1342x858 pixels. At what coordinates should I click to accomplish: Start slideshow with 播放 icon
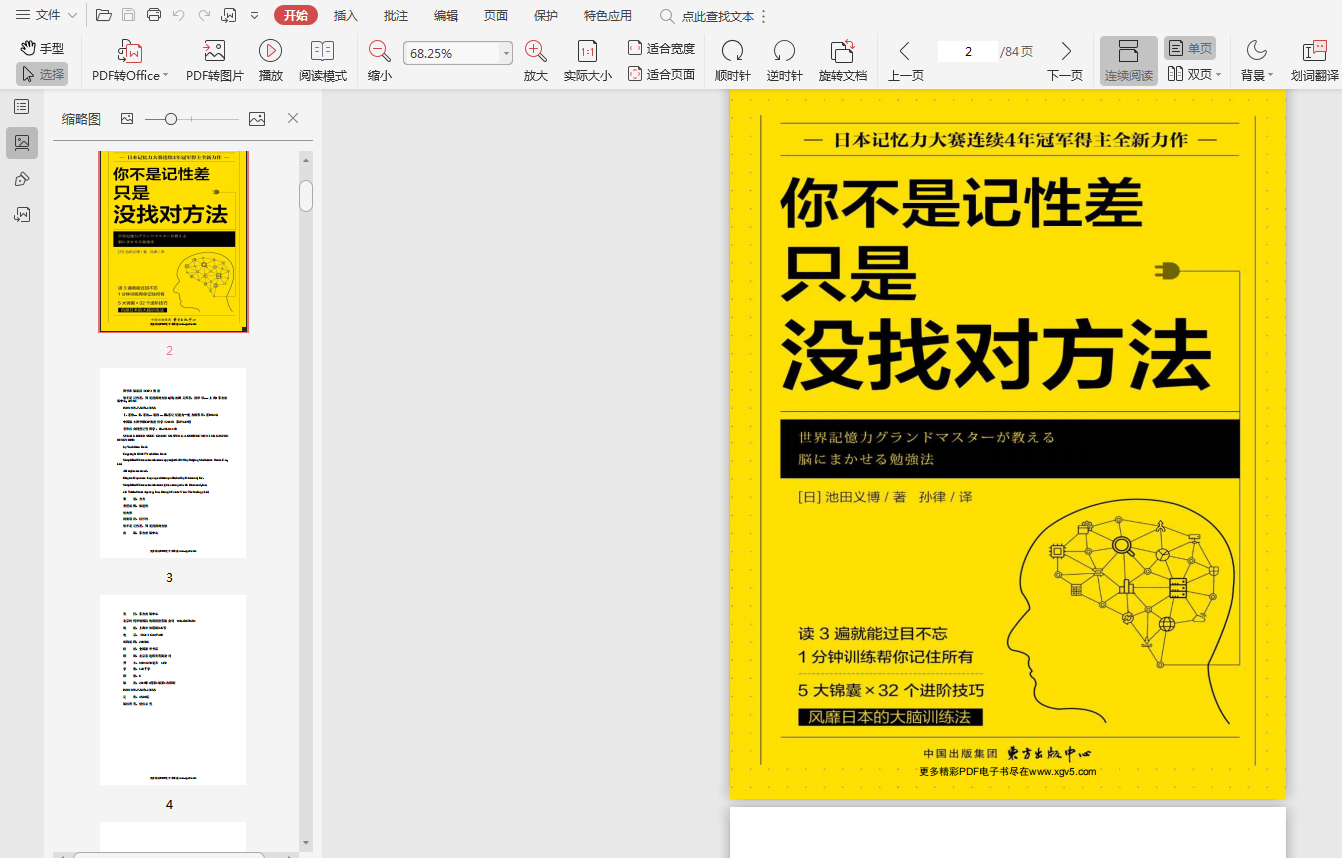(x=270, y=52)
